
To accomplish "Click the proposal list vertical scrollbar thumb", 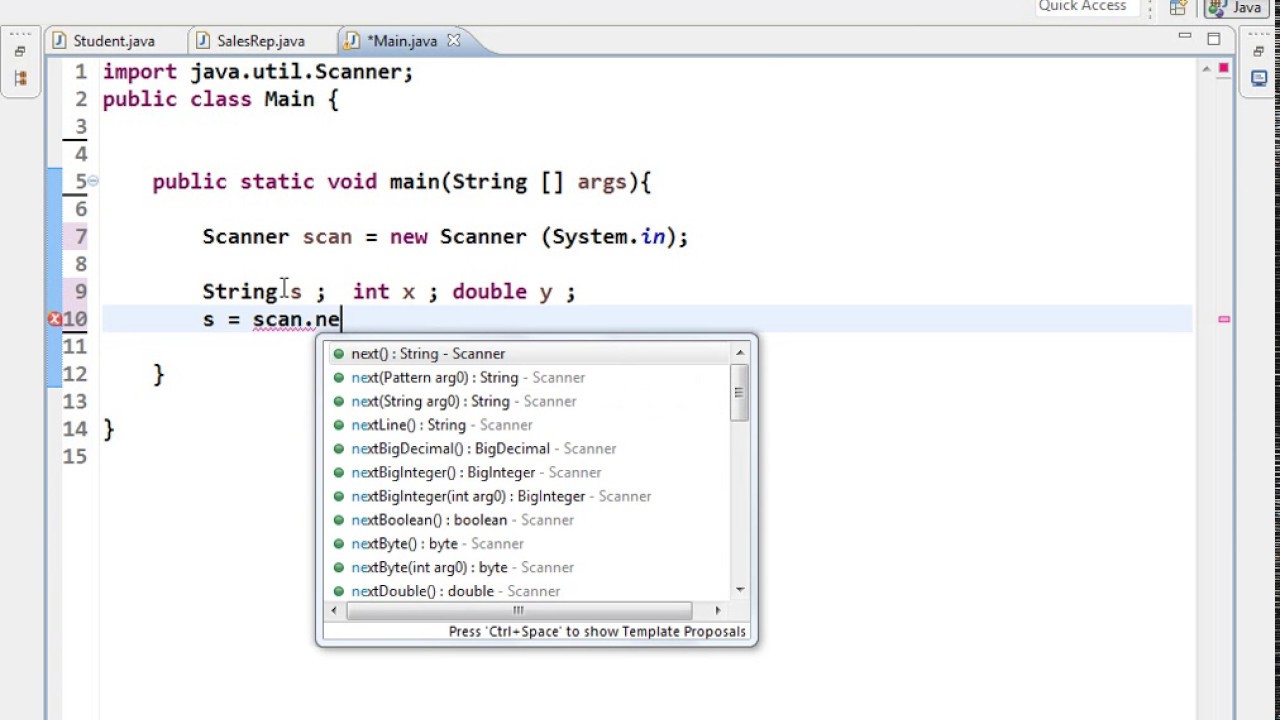I will 740,392.
